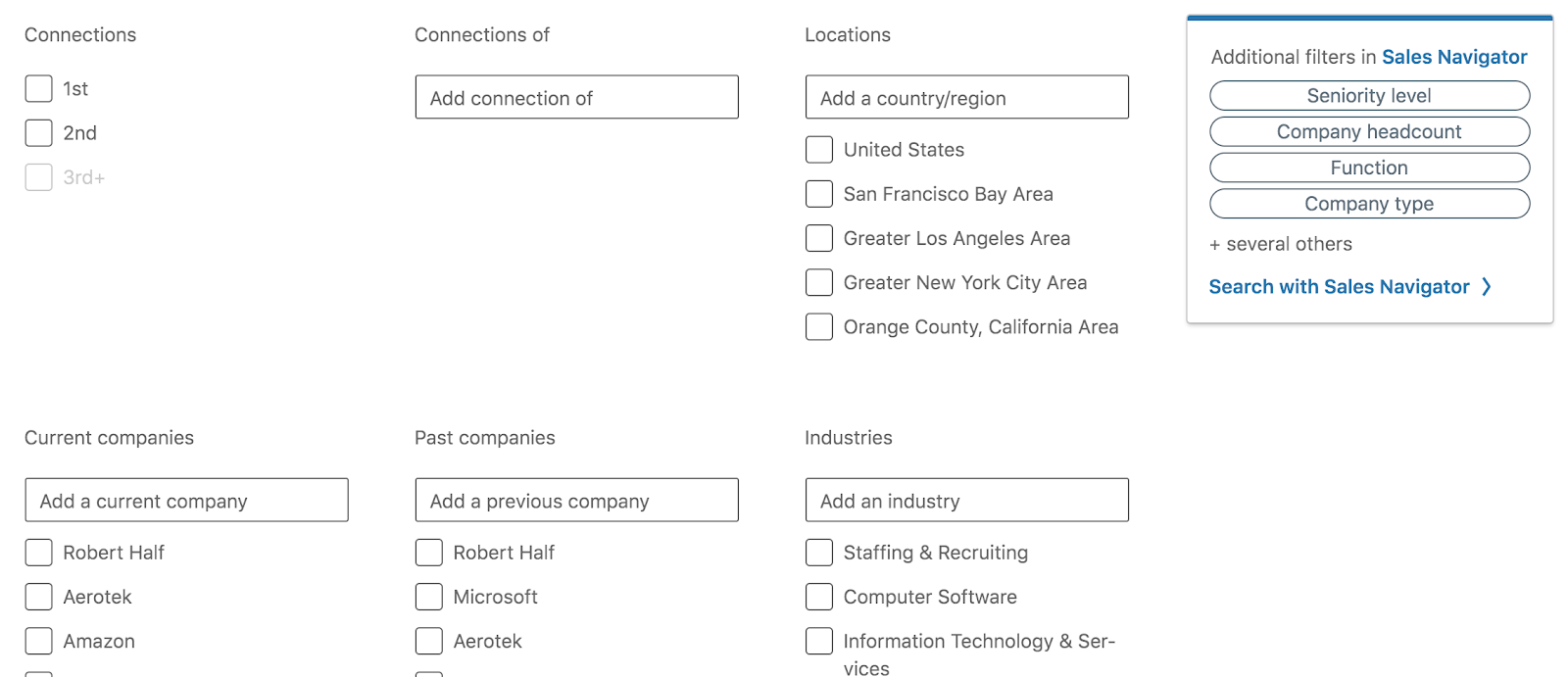Select the Function filter
The width and height of the screenshot is (1568, 677).
pos(1369,168)
